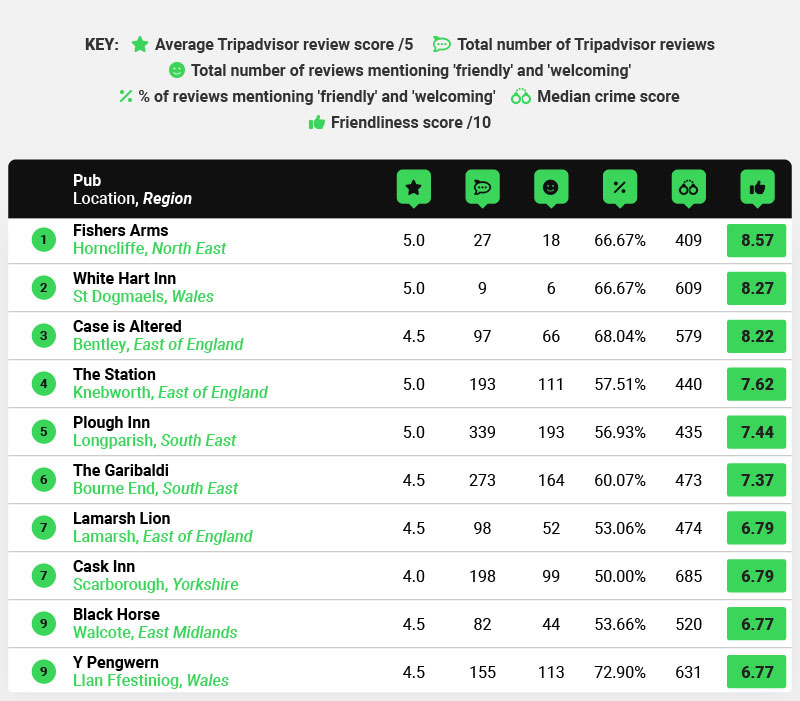Click the star icon in the key
Image resolution: width=800 pixels, height=701 pixels.
(140, 44)
